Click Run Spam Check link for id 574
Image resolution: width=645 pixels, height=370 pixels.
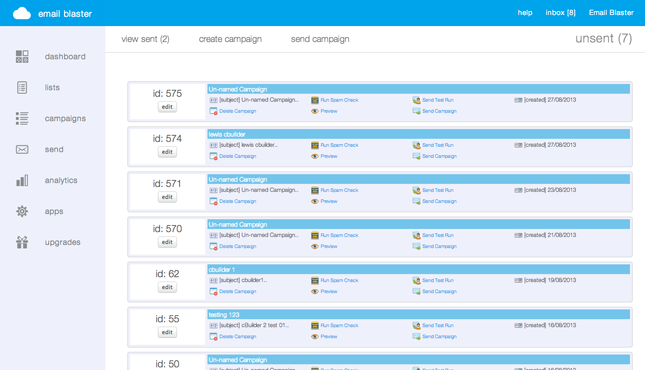click(x=339, y=145)
